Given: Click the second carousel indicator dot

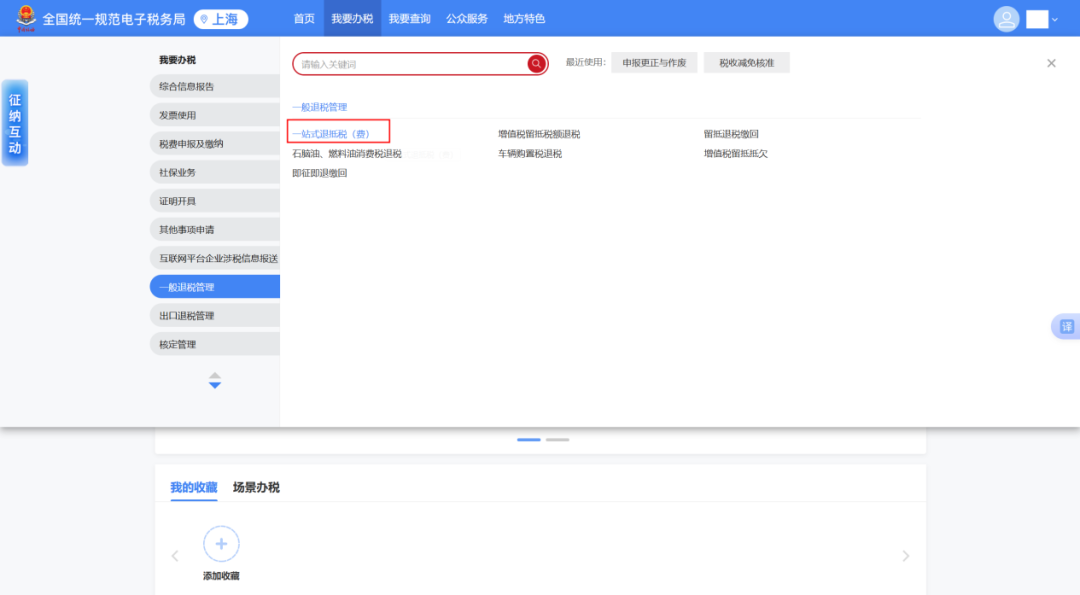Looking at the screenshot, I should pos(557,439).
